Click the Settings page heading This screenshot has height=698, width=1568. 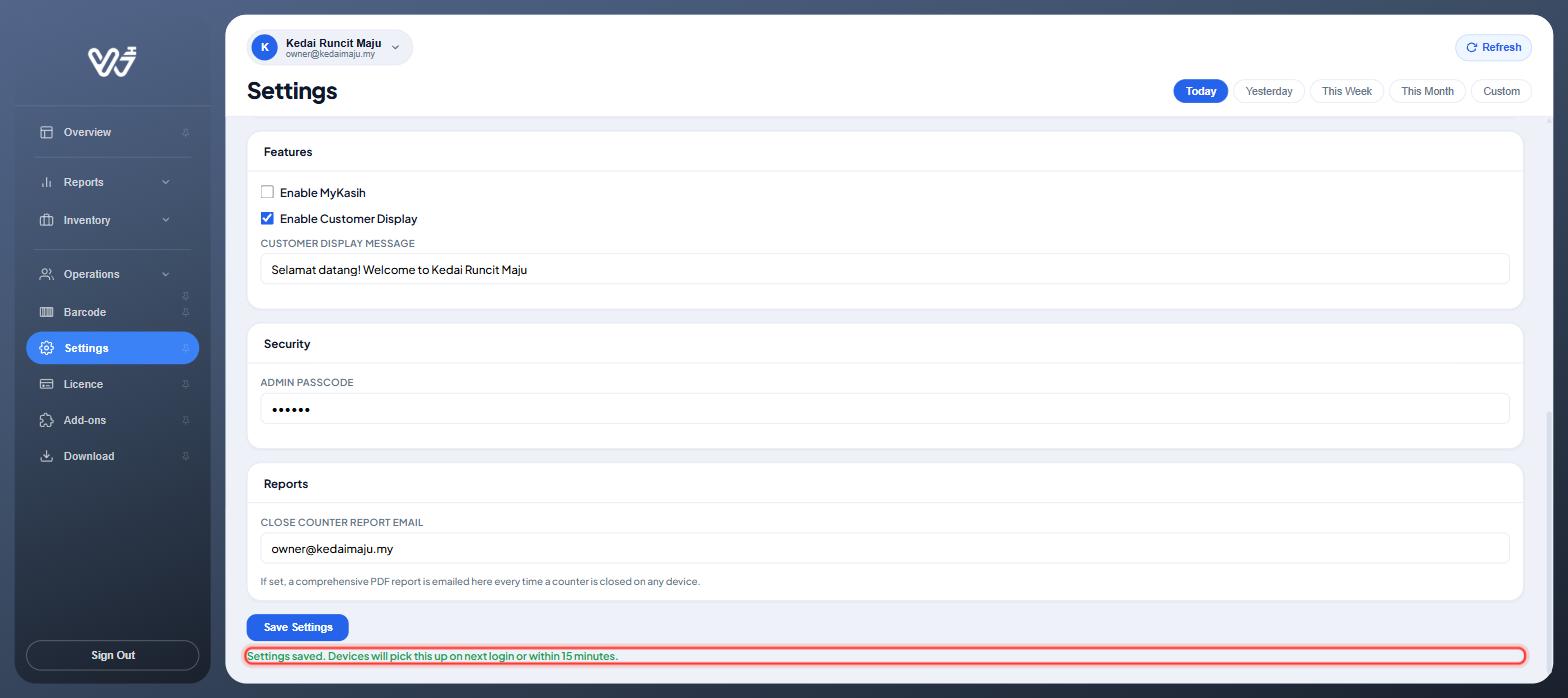(292, 91)
